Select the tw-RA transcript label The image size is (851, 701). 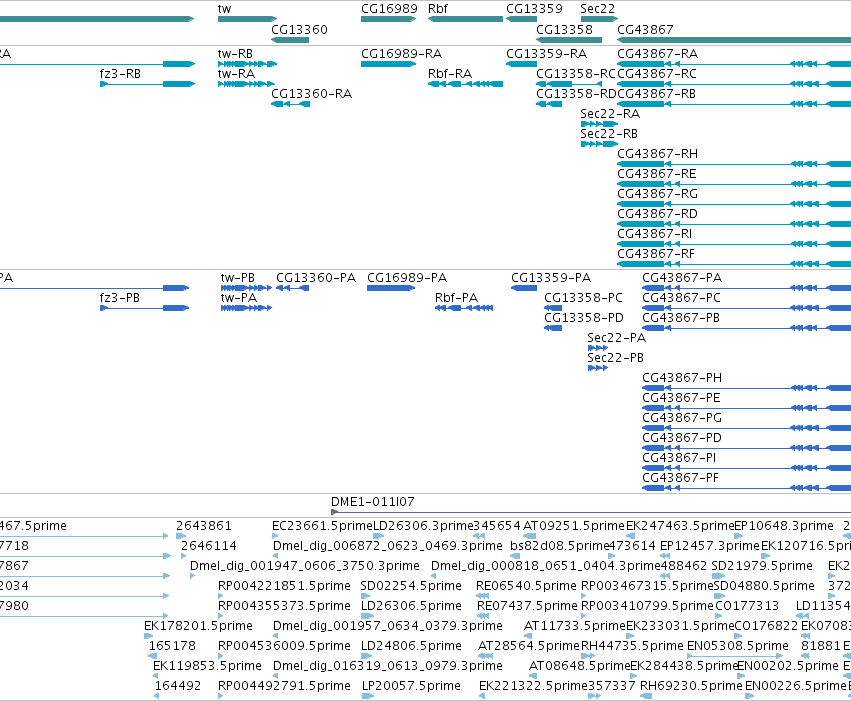tap(236, 74)
